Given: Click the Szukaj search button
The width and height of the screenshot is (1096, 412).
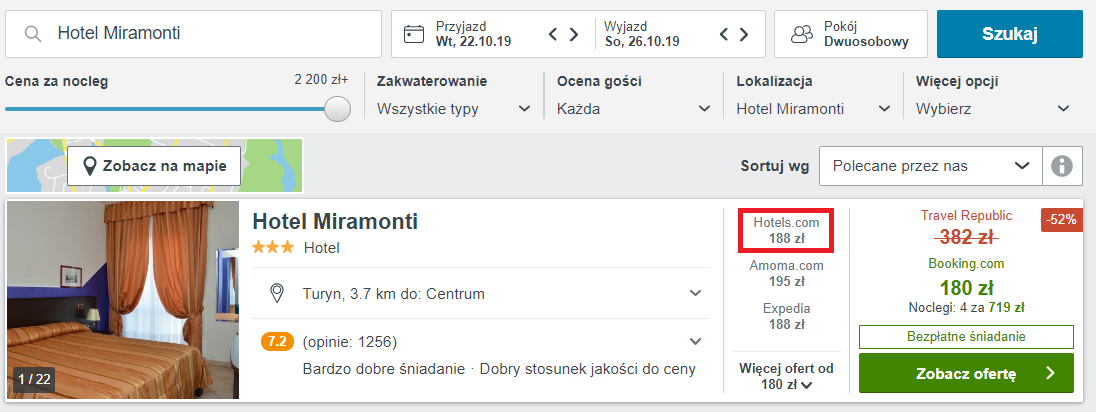Looking at the screenshot, I should pos(1009,34).
